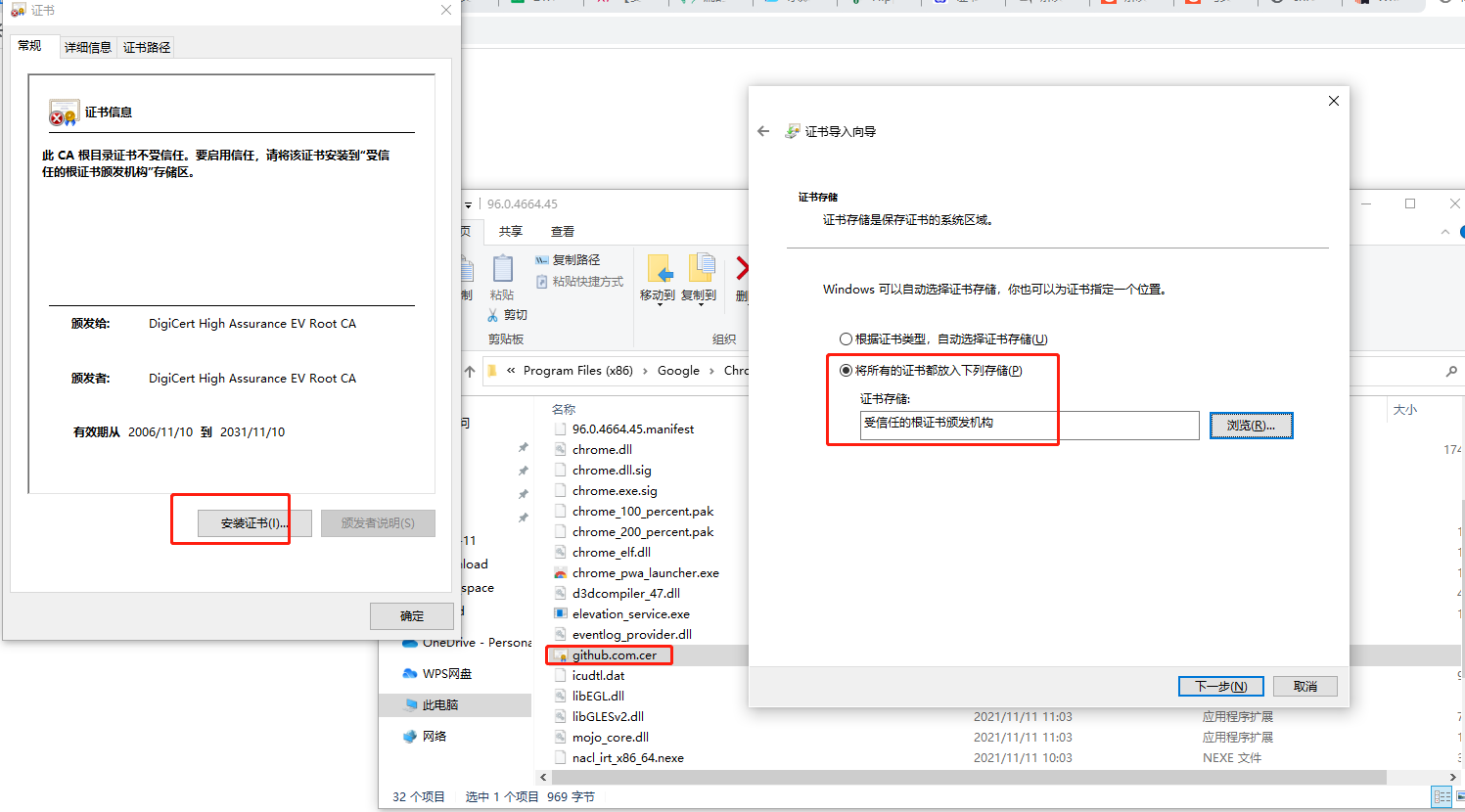Select automatic certificate store radio option
The width and height of the screenshot is (1465, 812).
coord(846,339)
